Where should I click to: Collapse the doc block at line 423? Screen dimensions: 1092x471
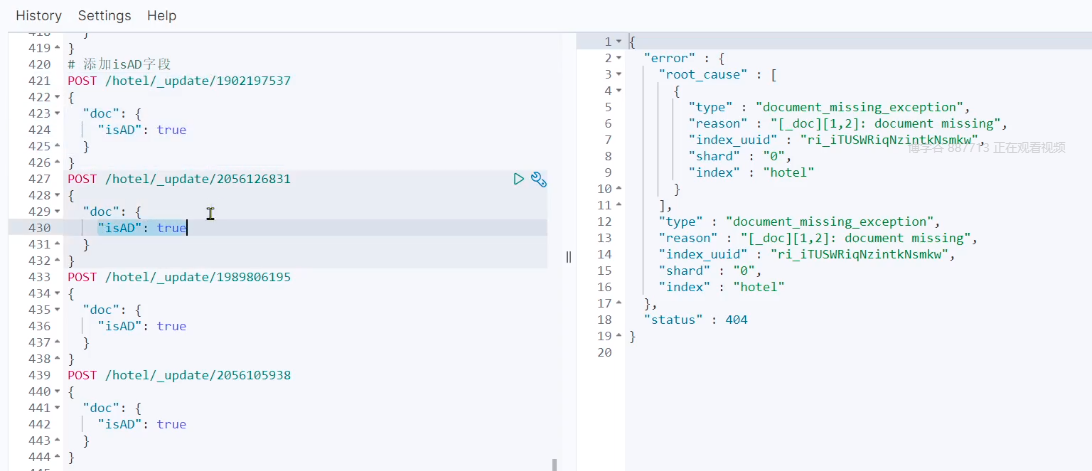click(x=58, y=114)
